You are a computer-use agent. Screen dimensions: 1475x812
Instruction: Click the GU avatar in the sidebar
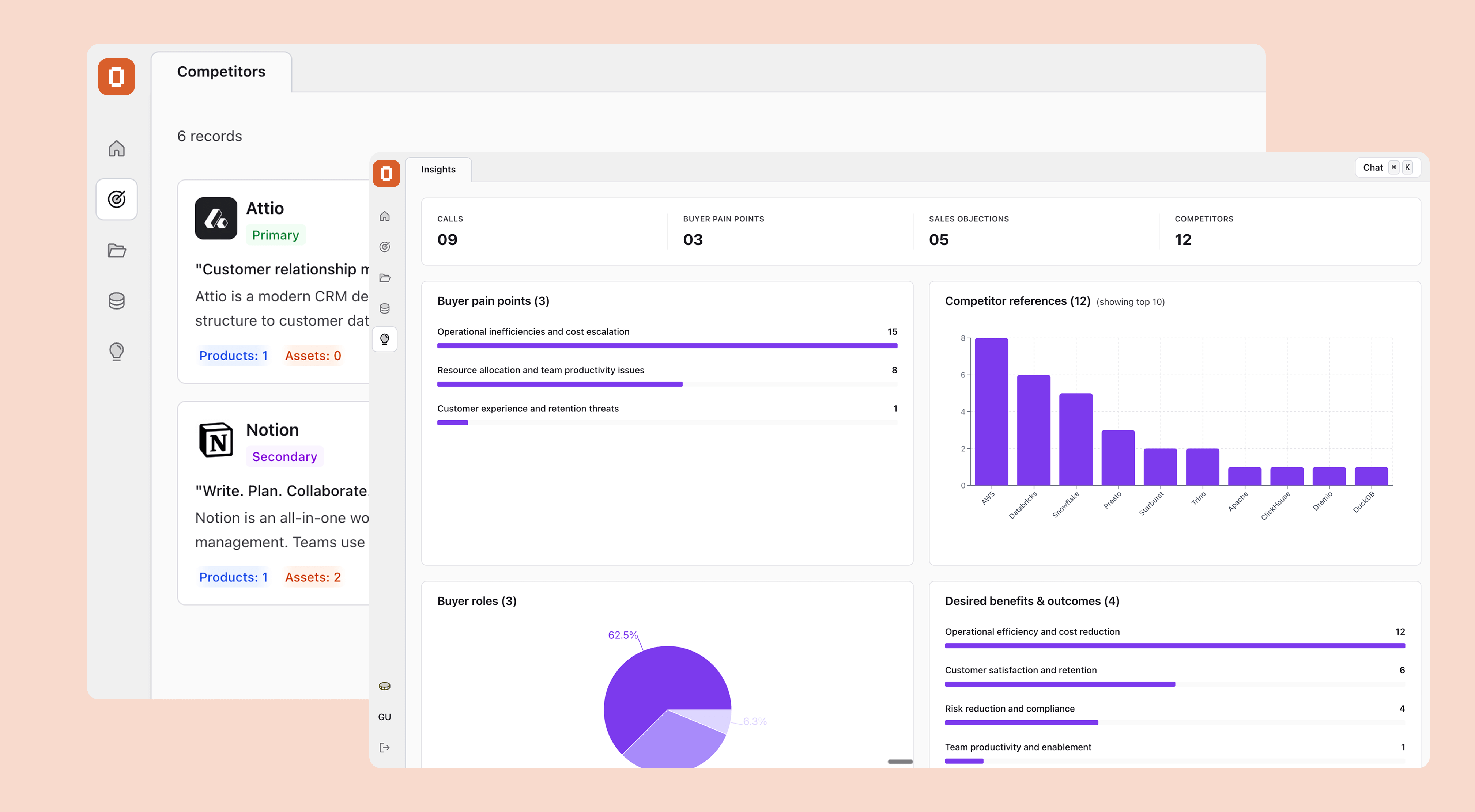385,716
